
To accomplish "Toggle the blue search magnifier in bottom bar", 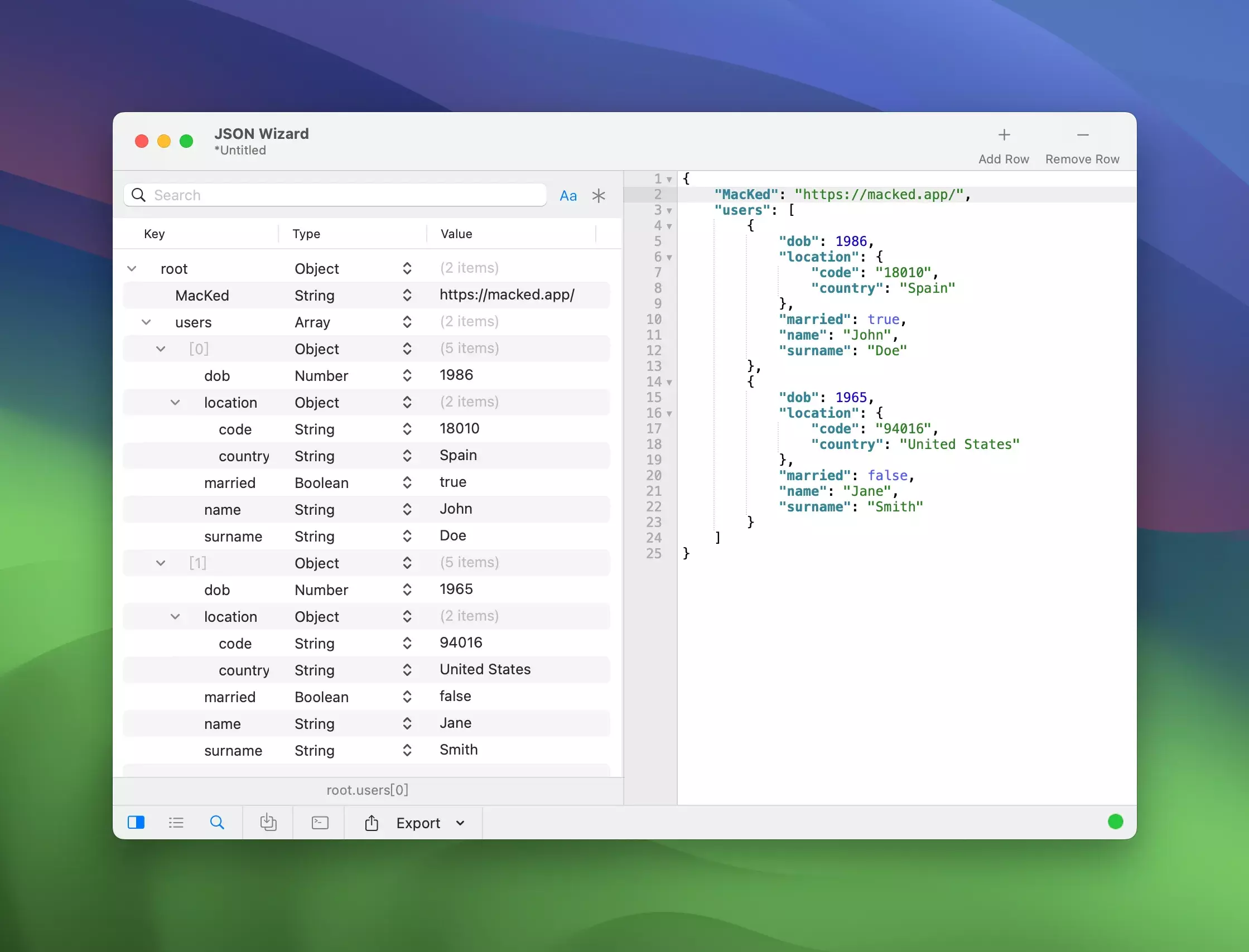I will (x=217, y=822).
